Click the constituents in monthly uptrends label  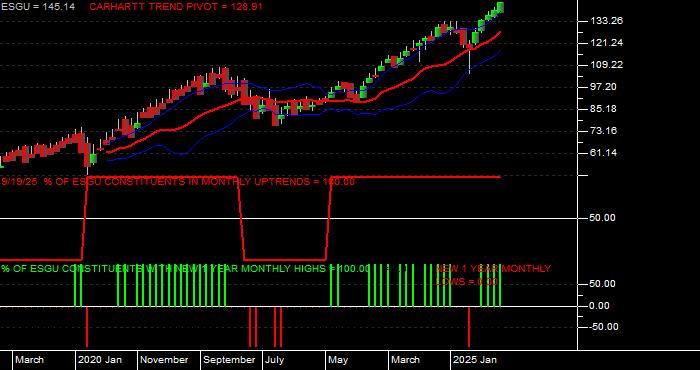pyautogui.click(x=178, y=182)
